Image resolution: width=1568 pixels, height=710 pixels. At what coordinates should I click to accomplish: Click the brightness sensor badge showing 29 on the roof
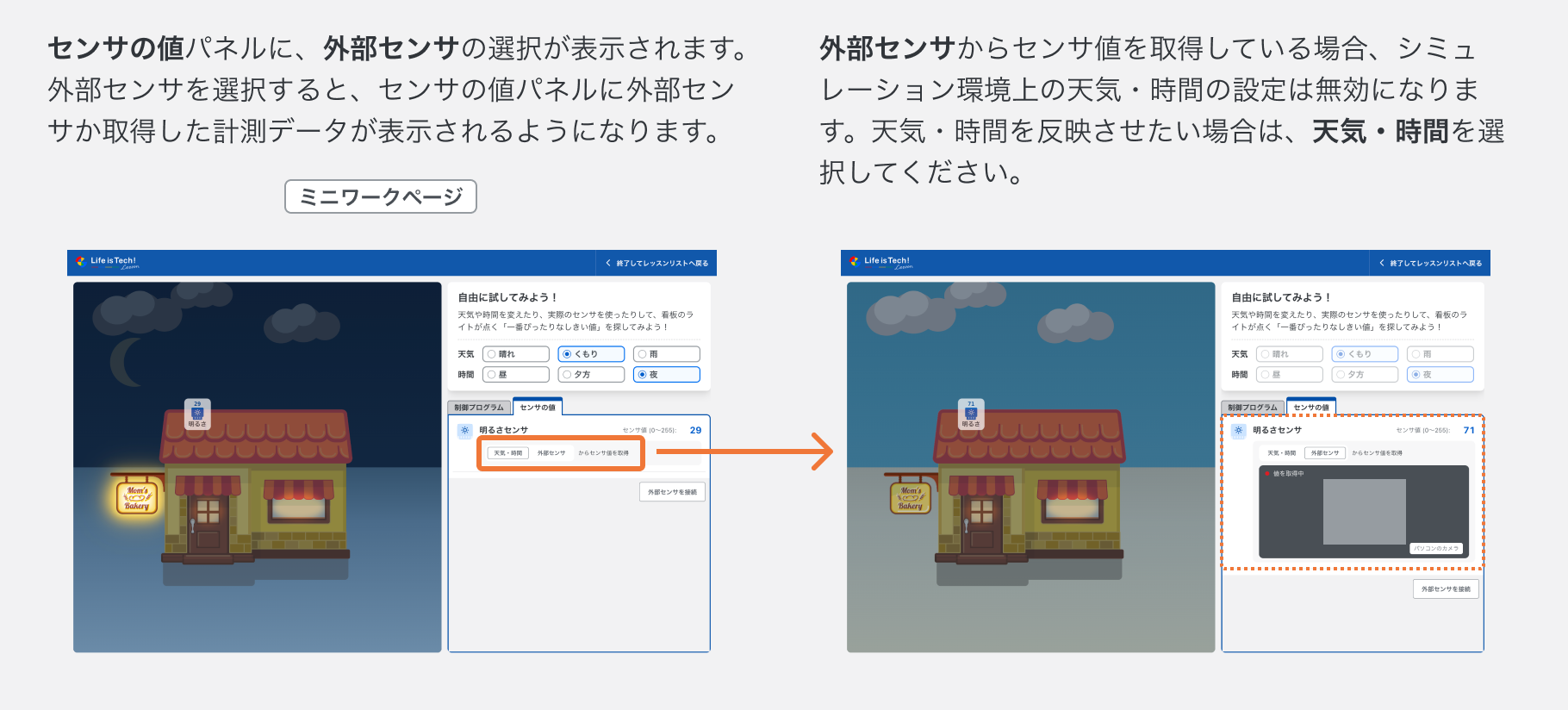click(x=197, y=414)
